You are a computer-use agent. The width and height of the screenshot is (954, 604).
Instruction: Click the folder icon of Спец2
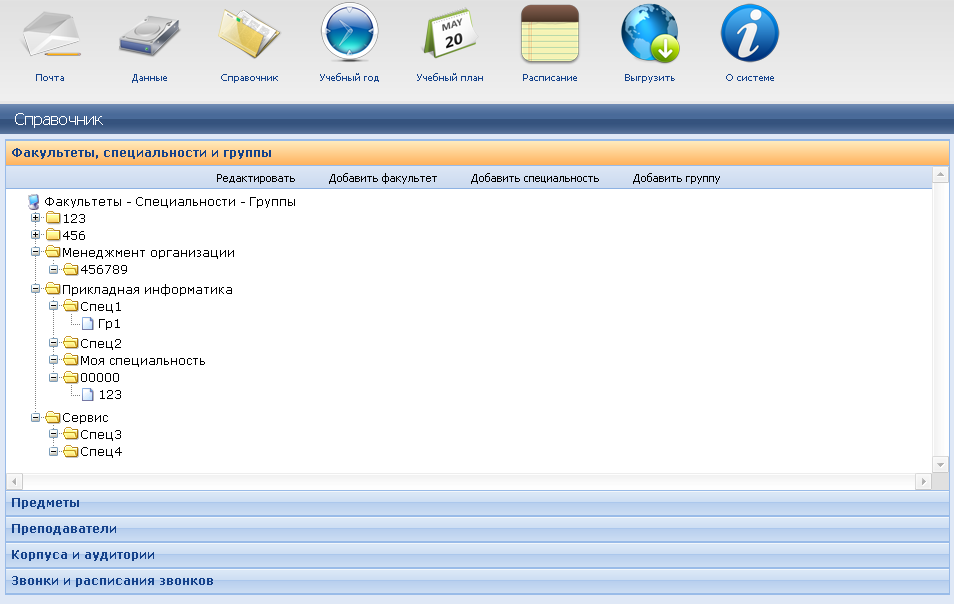[x=71, y=343]
